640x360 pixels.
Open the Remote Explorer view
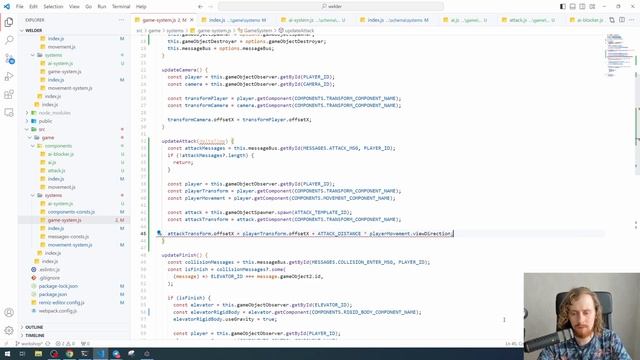pos(9,112)
